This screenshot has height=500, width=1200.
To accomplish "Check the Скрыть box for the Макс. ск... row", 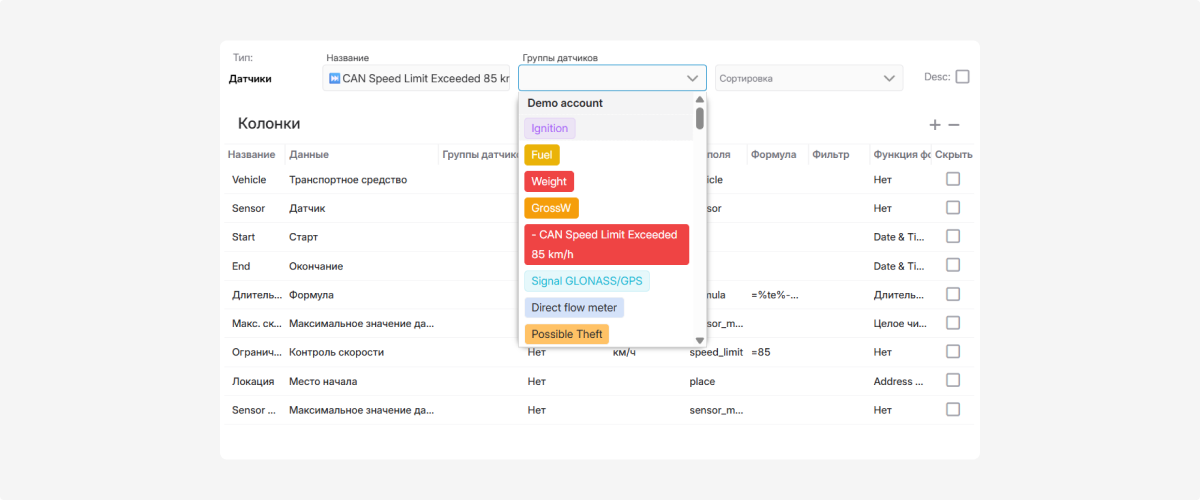I will (953, 322).
